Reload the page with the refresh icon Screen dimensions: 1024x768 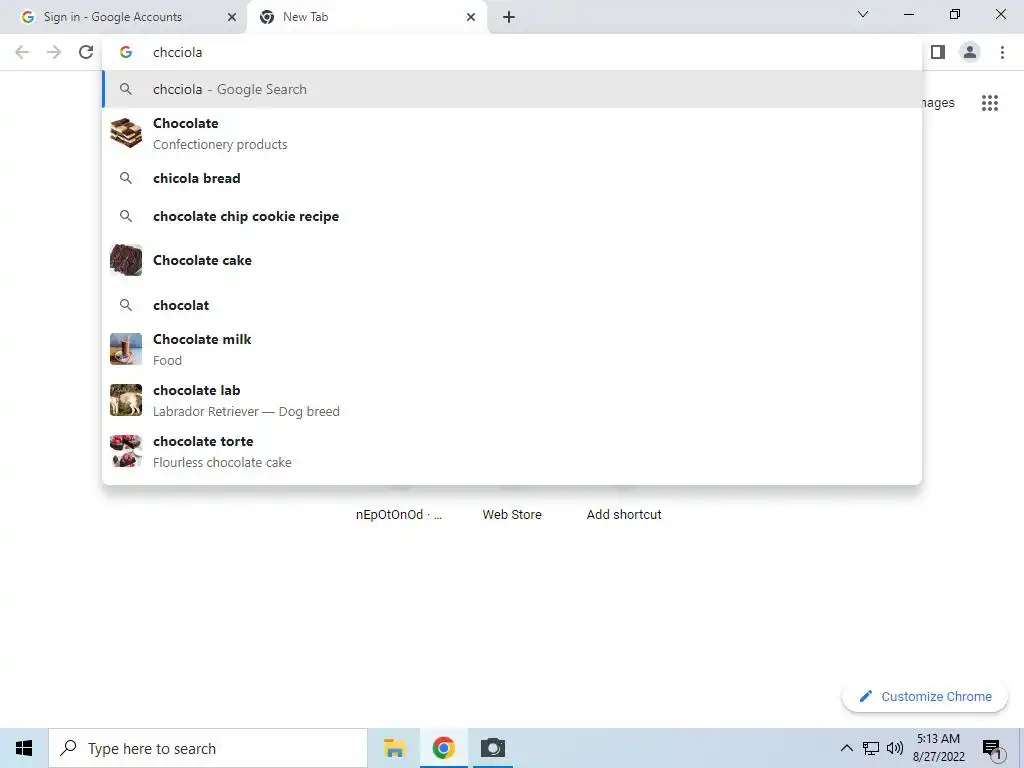pyautogui.click(x=86, y=52)
